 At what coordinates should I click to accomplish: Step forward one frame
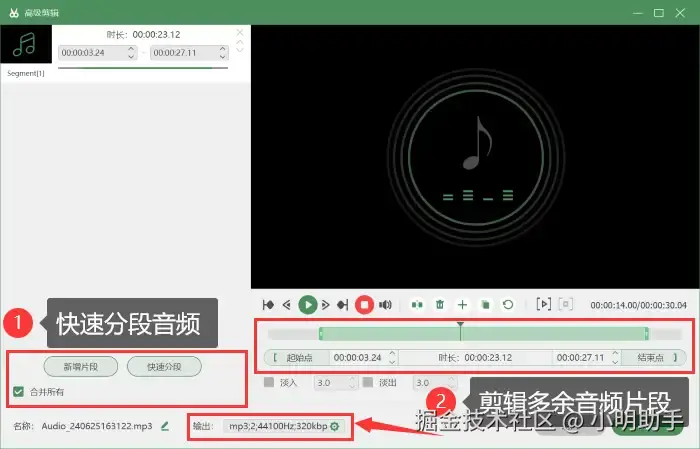[x=325, y=305]
